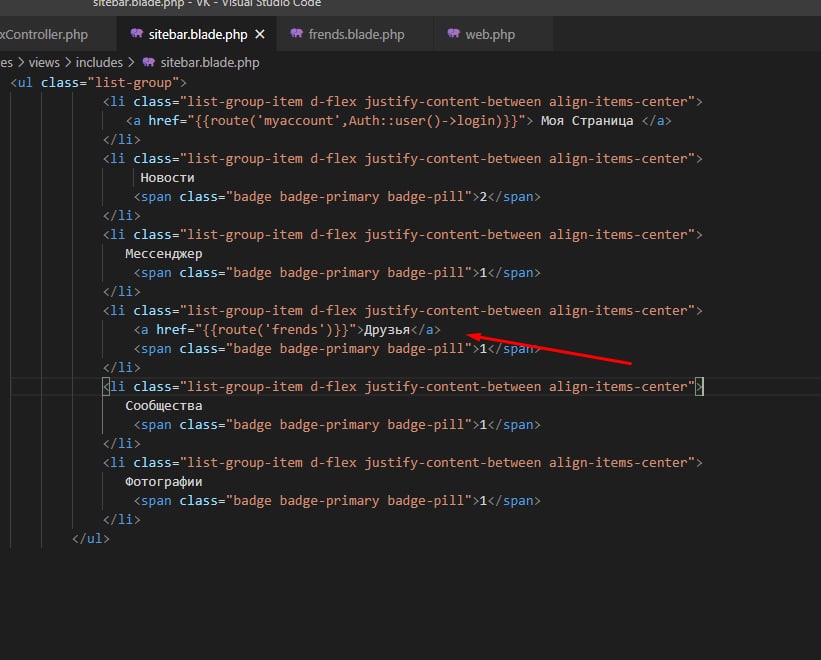This screenshot has height=660, width=821.
Task: Click the word Сообщества in code
Action: click(163, 406)
